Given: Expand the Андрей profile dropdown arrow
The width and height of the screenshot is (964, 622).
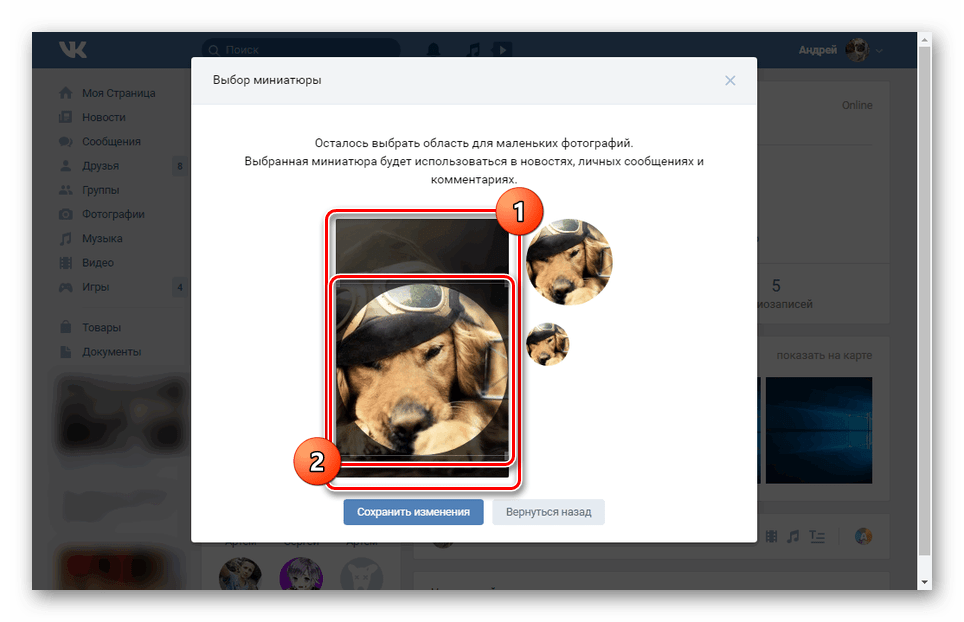Looking at the screenshot, I should point(880,50).
